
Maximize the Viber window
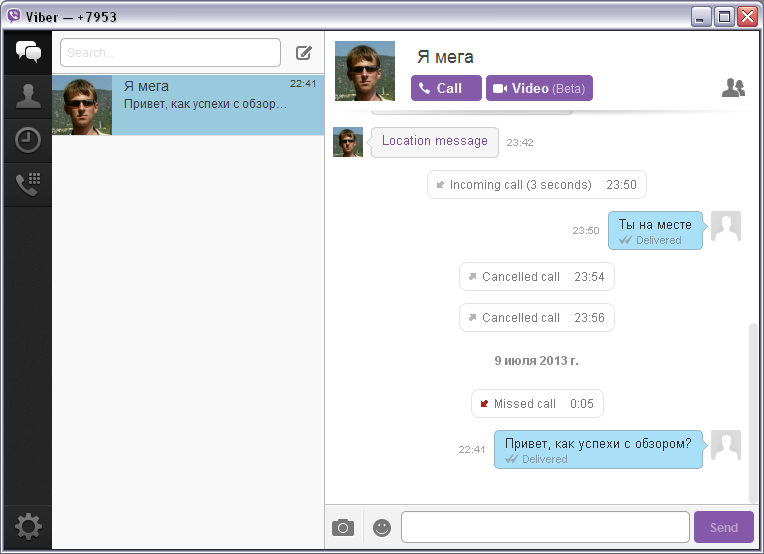725,17
